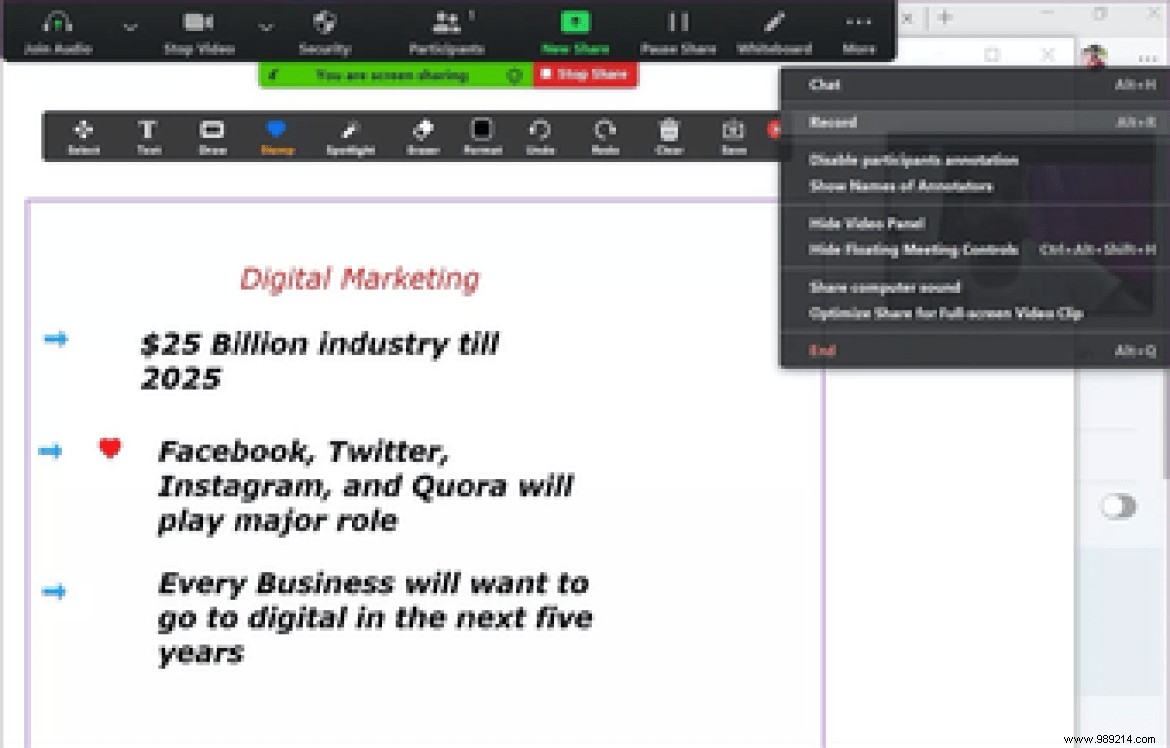This screenshot has width=1170, height=748.
Task: Toggle Disable participants annotation
Action: [913, 160]
